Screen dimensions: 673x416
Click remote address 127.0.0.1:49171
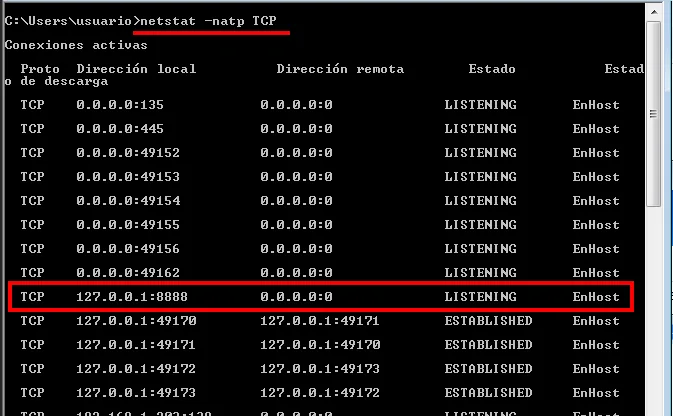pos(320,321)
